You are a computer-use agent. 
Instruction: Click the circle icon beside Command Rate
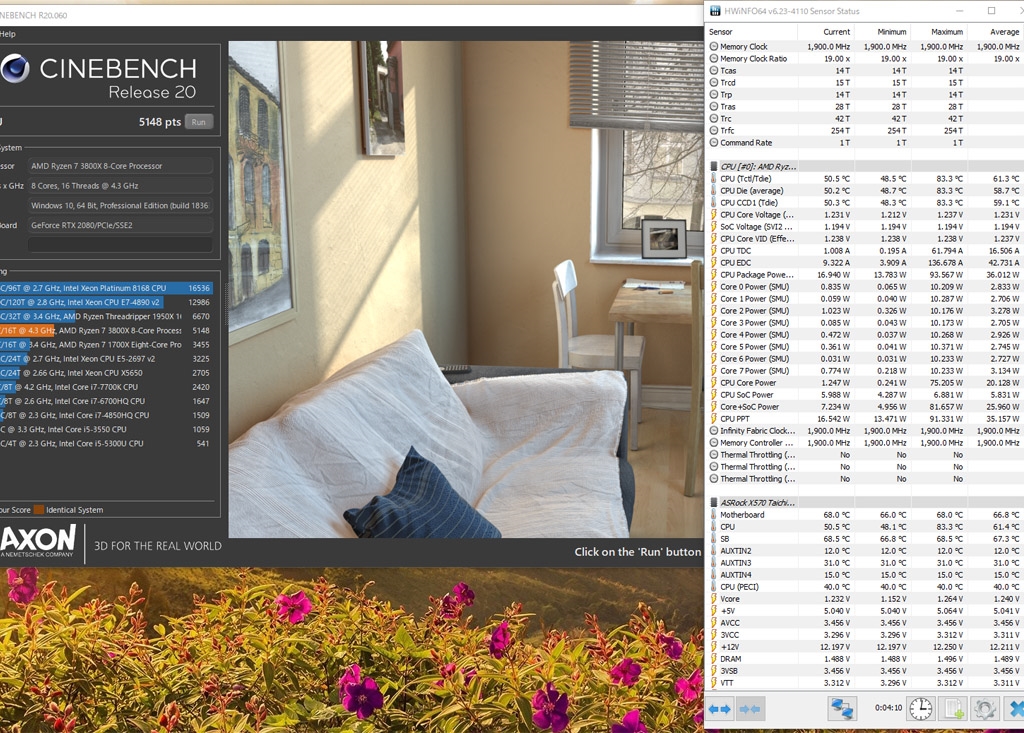[714, 142]
